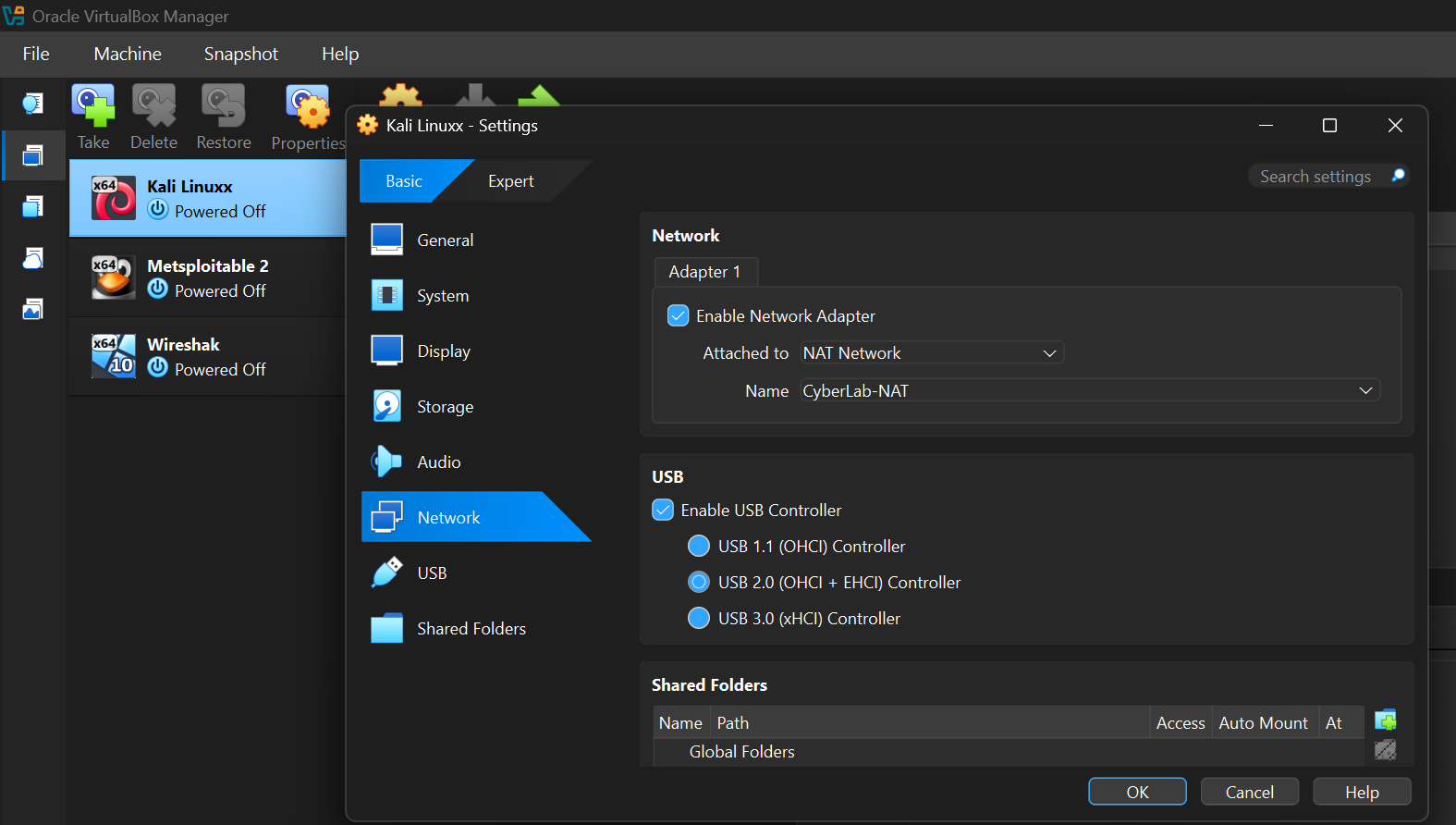The image size is (1456, 825).
Task: Open the Snapshot menu
Action: click(241, 54)
